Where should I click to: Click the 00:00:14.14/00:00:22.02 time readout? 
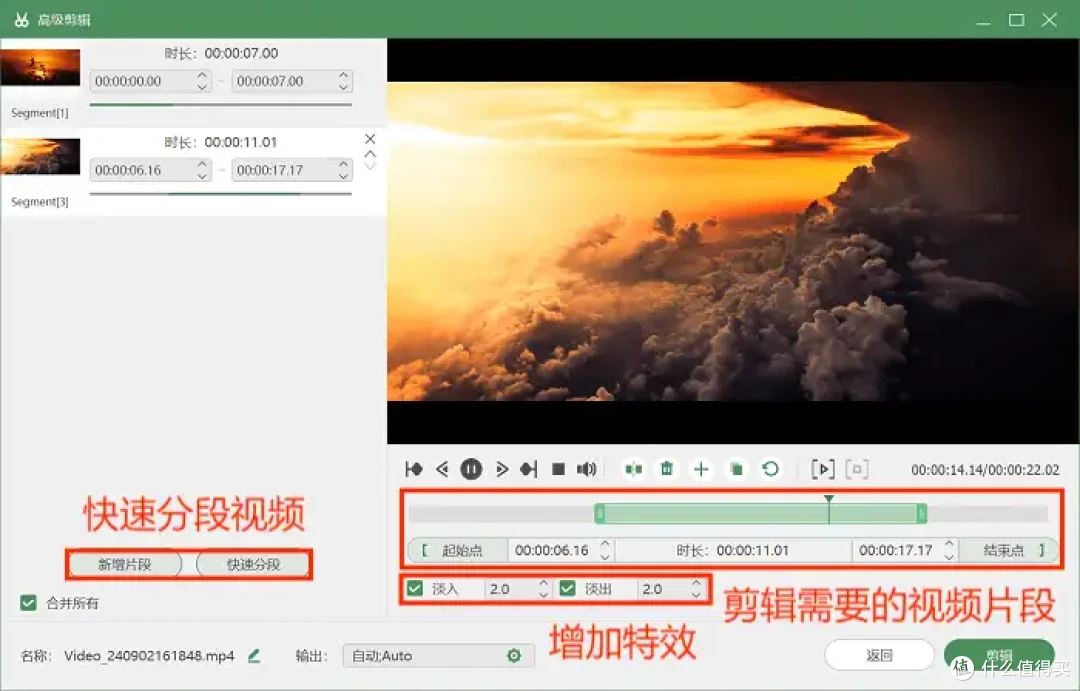(x=985, y=470)
